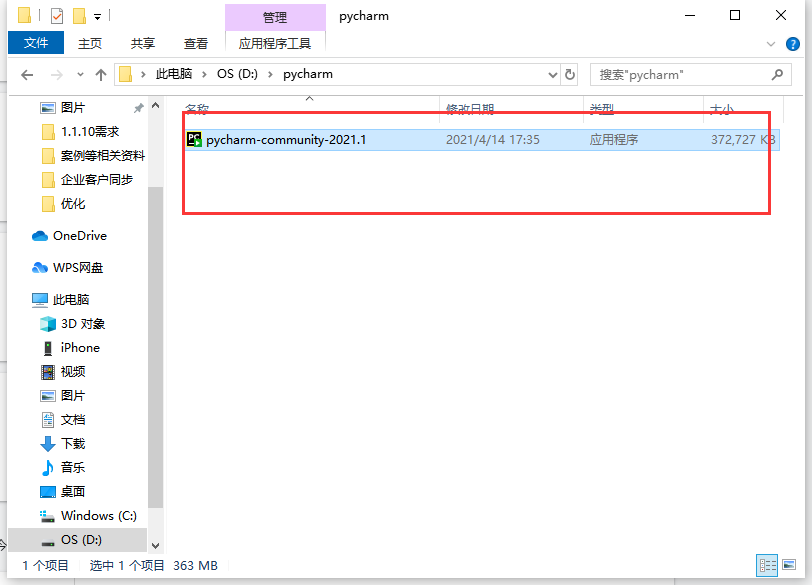Select the 管理 contextual tab header
812x585 pixels.
[x=275, y=18]
